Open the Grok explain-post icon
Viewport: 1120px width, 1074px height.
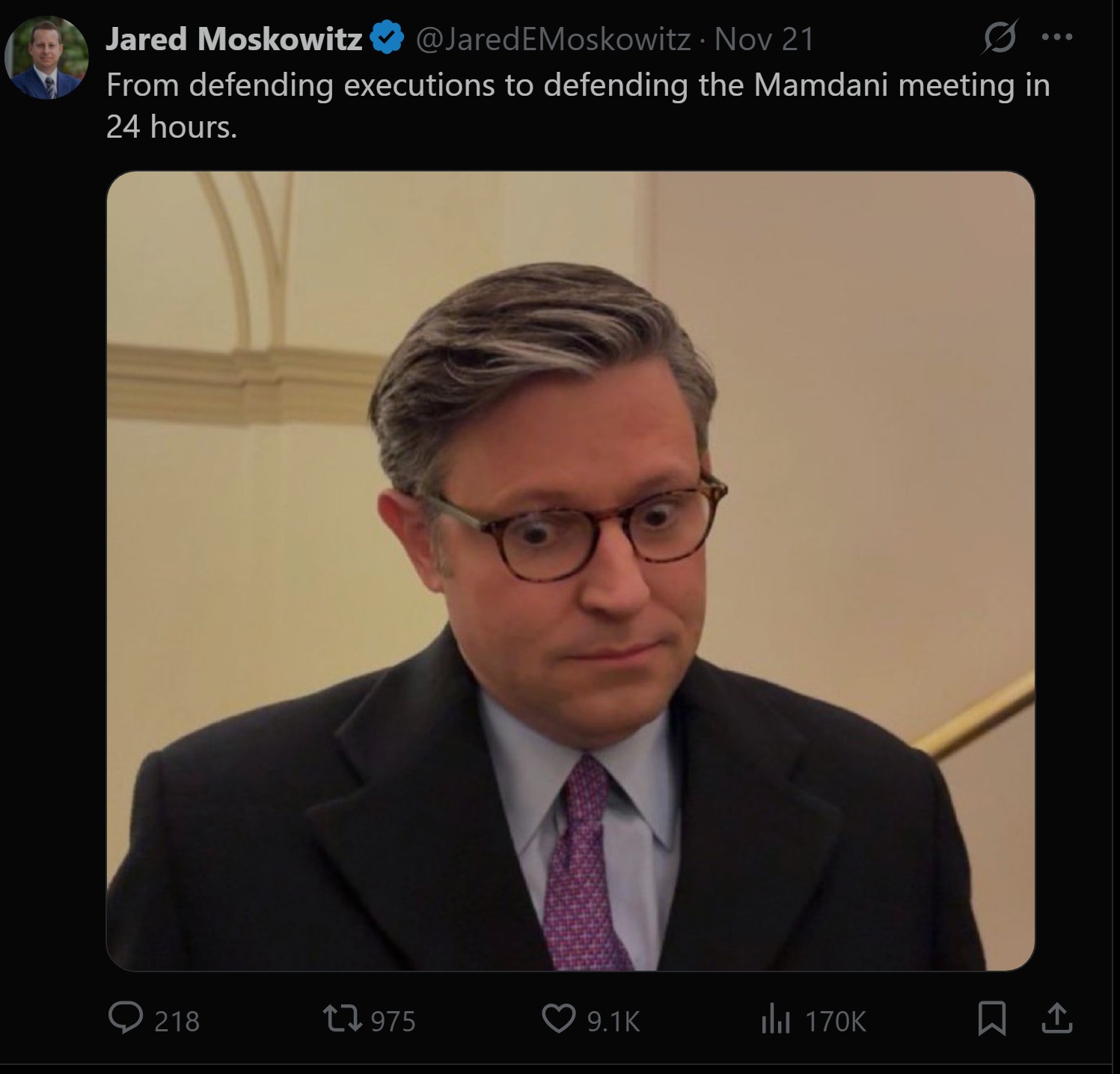(1000, 37)
